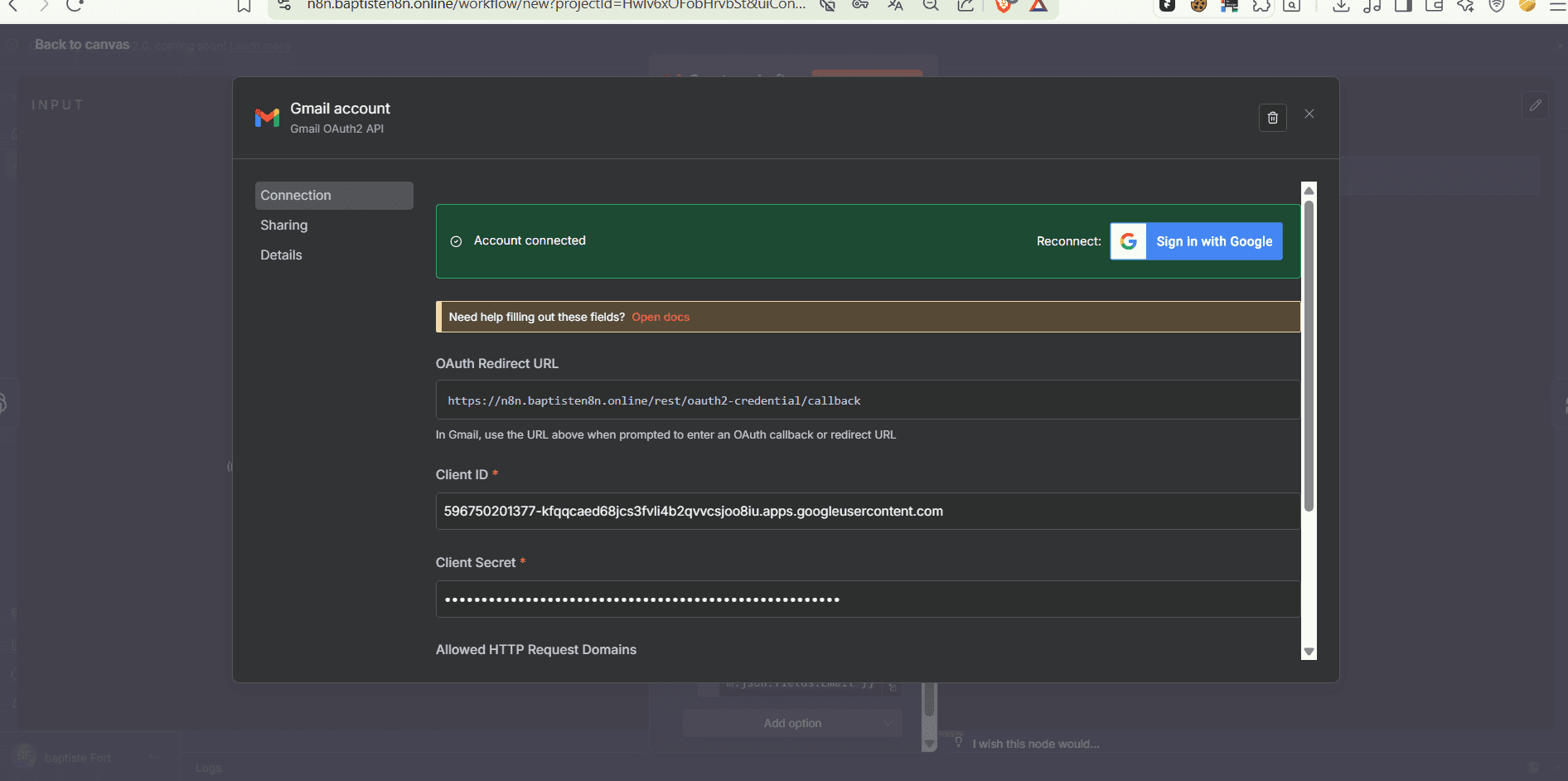This screenshot has height=781, width=1568.
Task: Go back in the browser
Action: click(x=13, y=6)
